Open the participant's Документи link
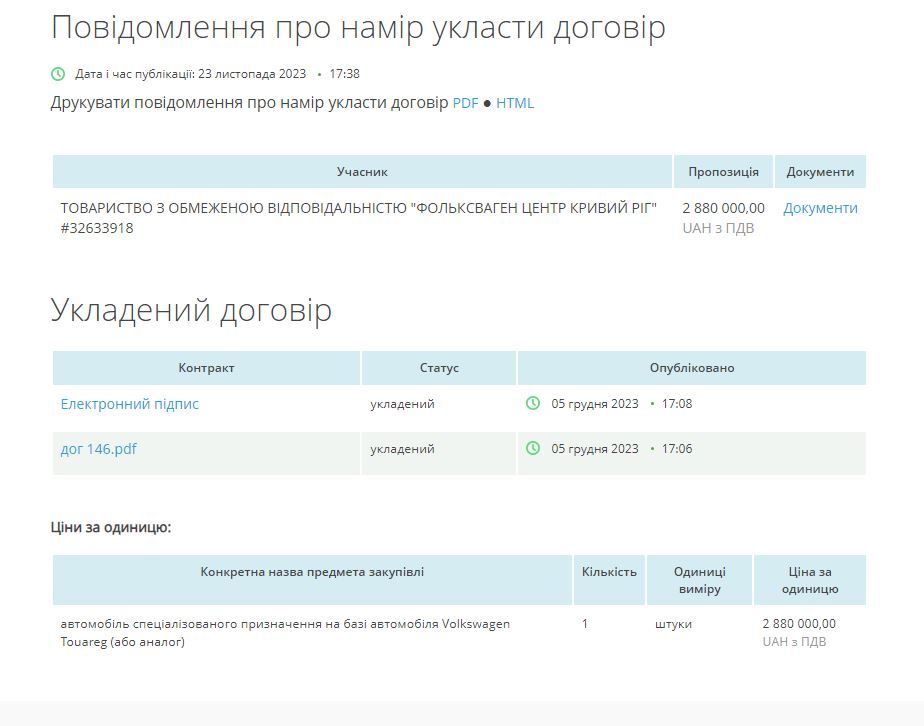The image size is (924, 726). (820, 208)
